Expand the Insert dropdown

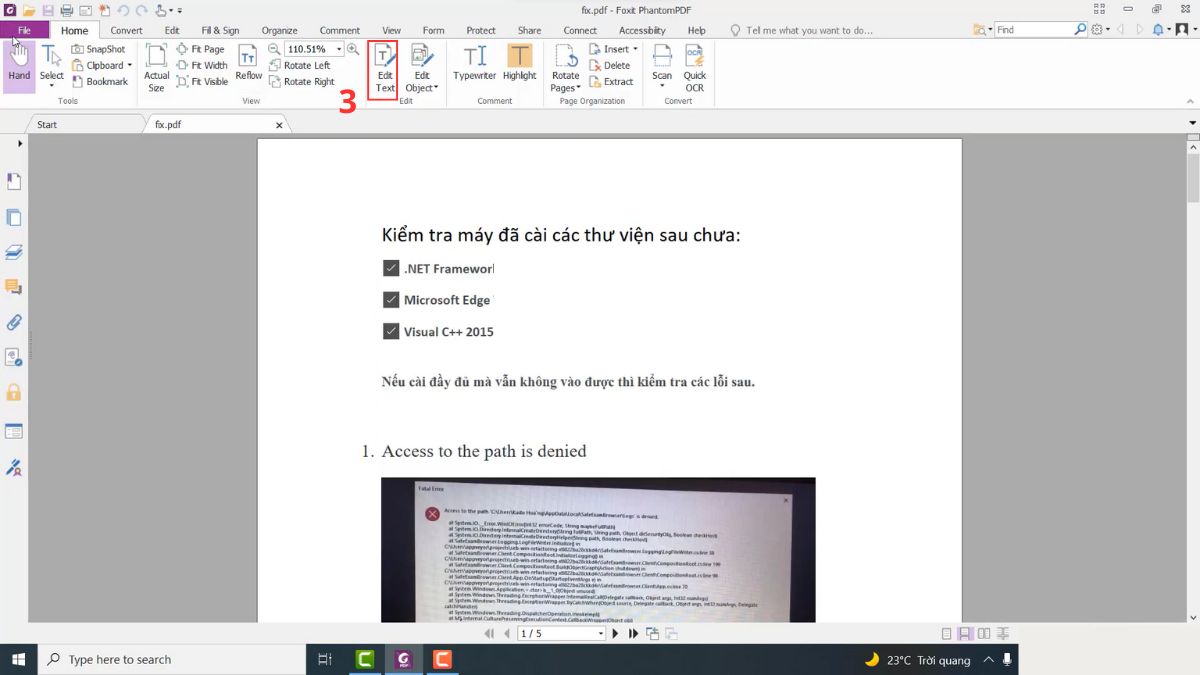[636, 49]
